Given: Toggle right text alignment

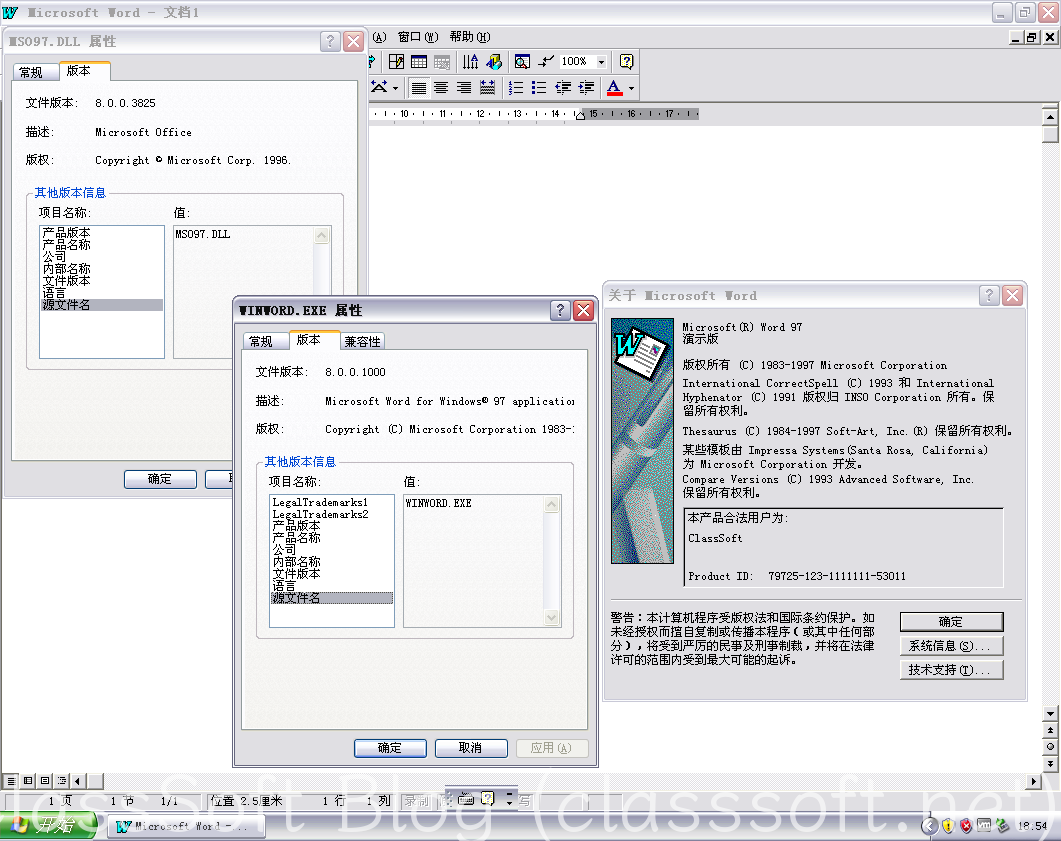Looking at the screenshot, I should tap(464, 88).
